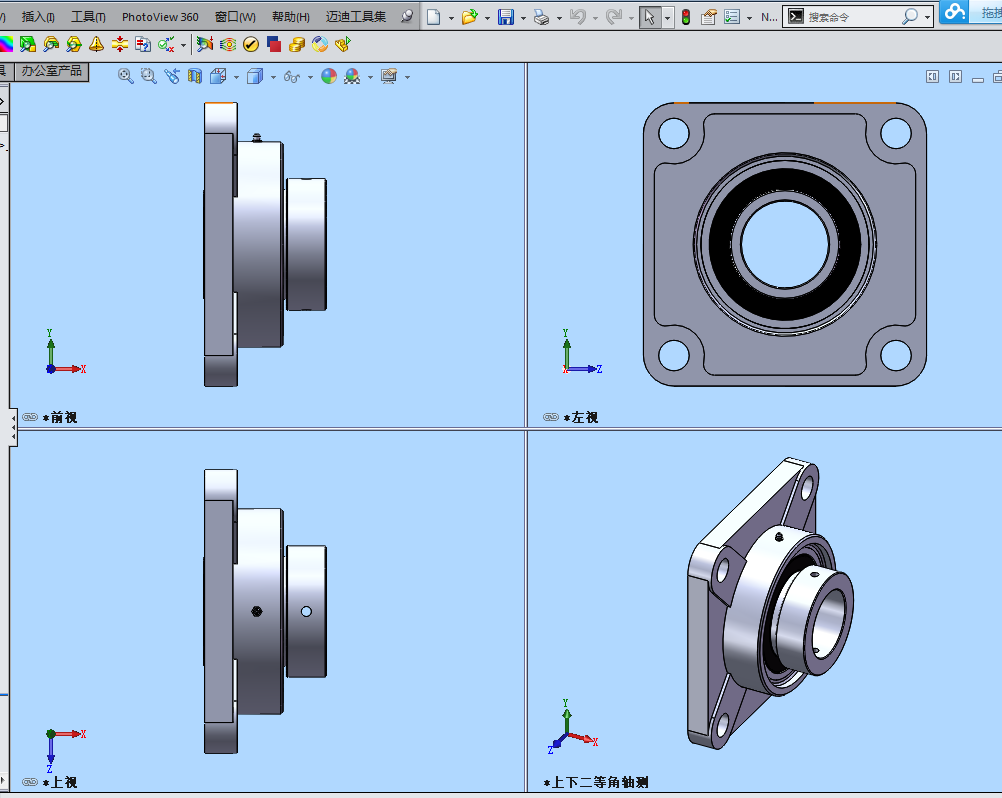Image resolution: width=1002 pixels, height=798 pixels.
Task: Click the yellow bell-shaped analysis icon
Action: [x=96, y=44]
